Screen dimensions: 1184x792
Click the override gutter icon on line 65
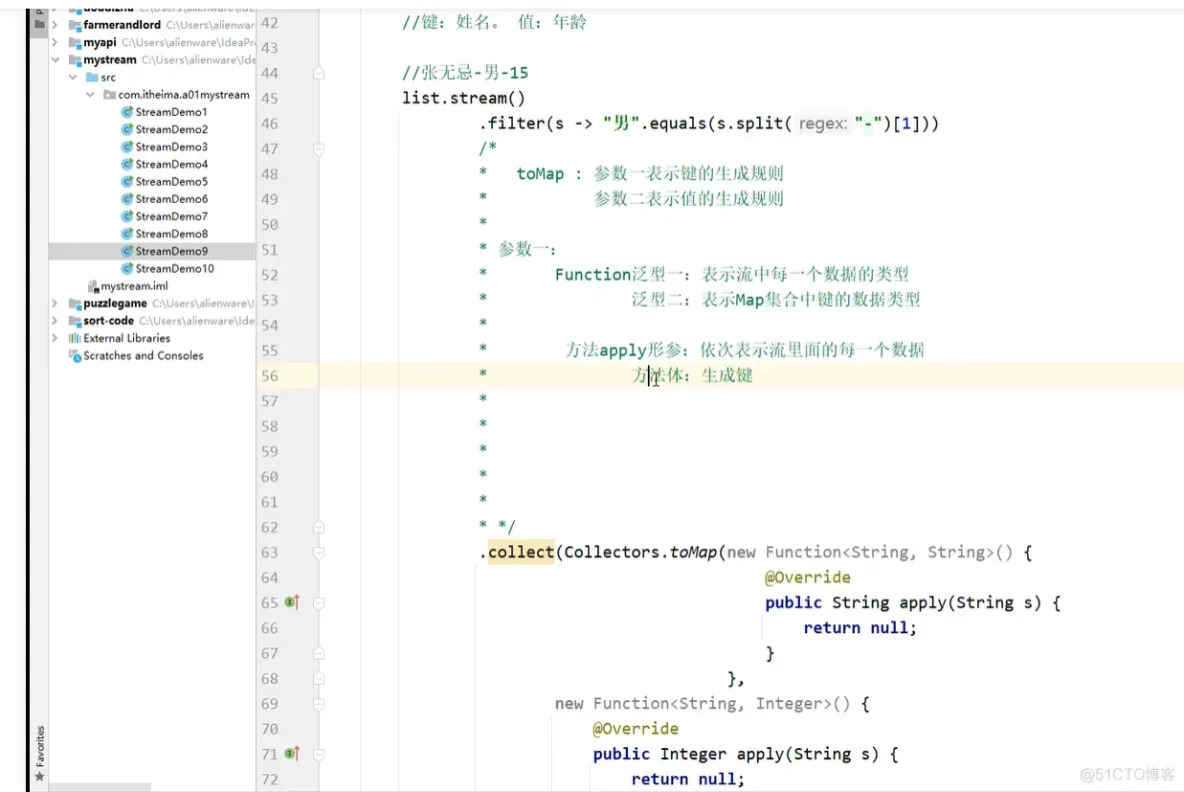tap(292, 602)
